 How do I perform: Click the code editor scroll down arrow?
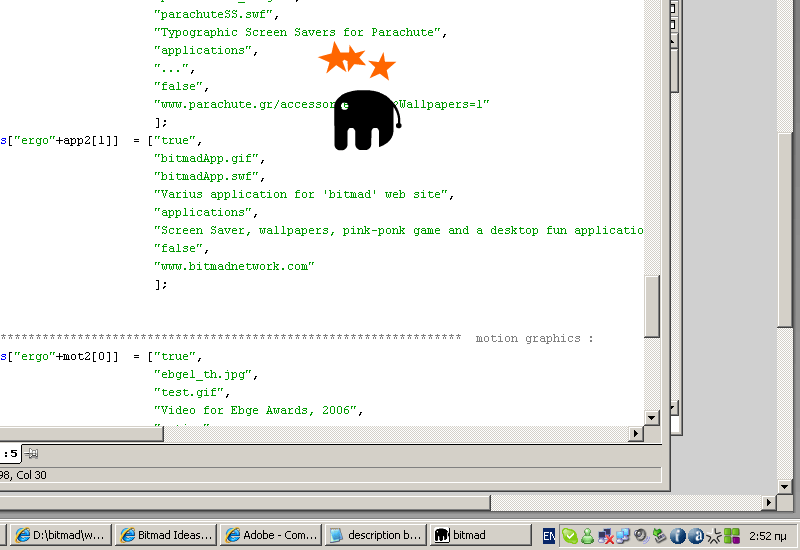(651, 417)
